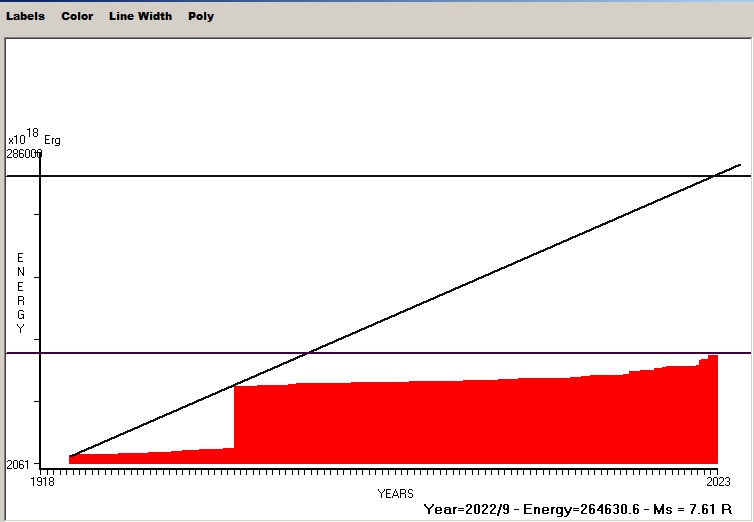The image size is (754, 522).
Task: Click the YEARS axis title
Action: click(395, 494)
